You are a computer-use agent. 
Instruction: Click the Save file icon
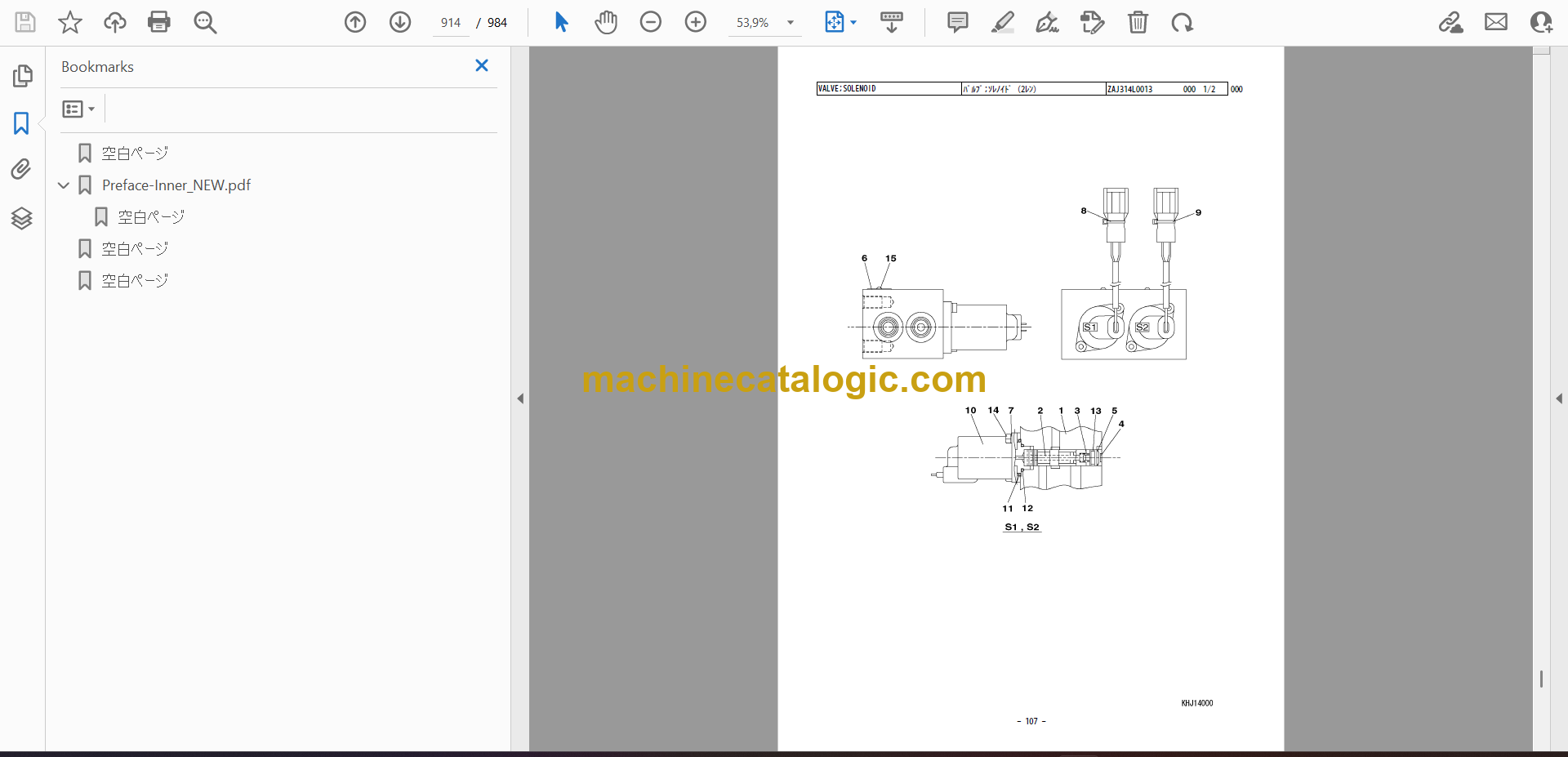(x=25, y=22)
